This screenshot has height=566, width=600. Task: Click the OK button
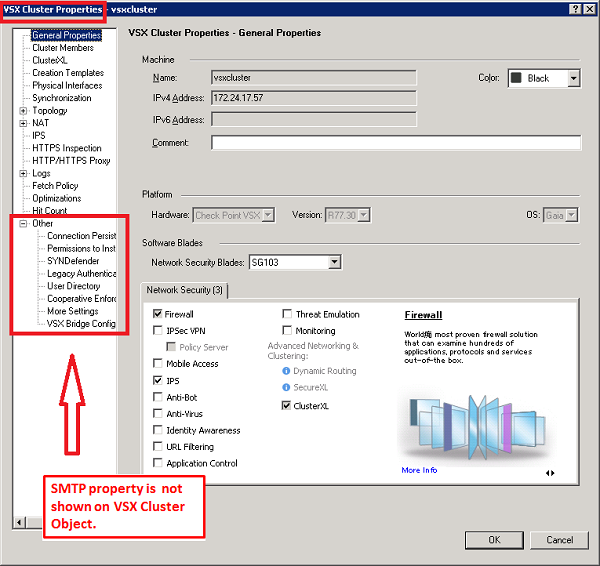[x=494, y=540]
